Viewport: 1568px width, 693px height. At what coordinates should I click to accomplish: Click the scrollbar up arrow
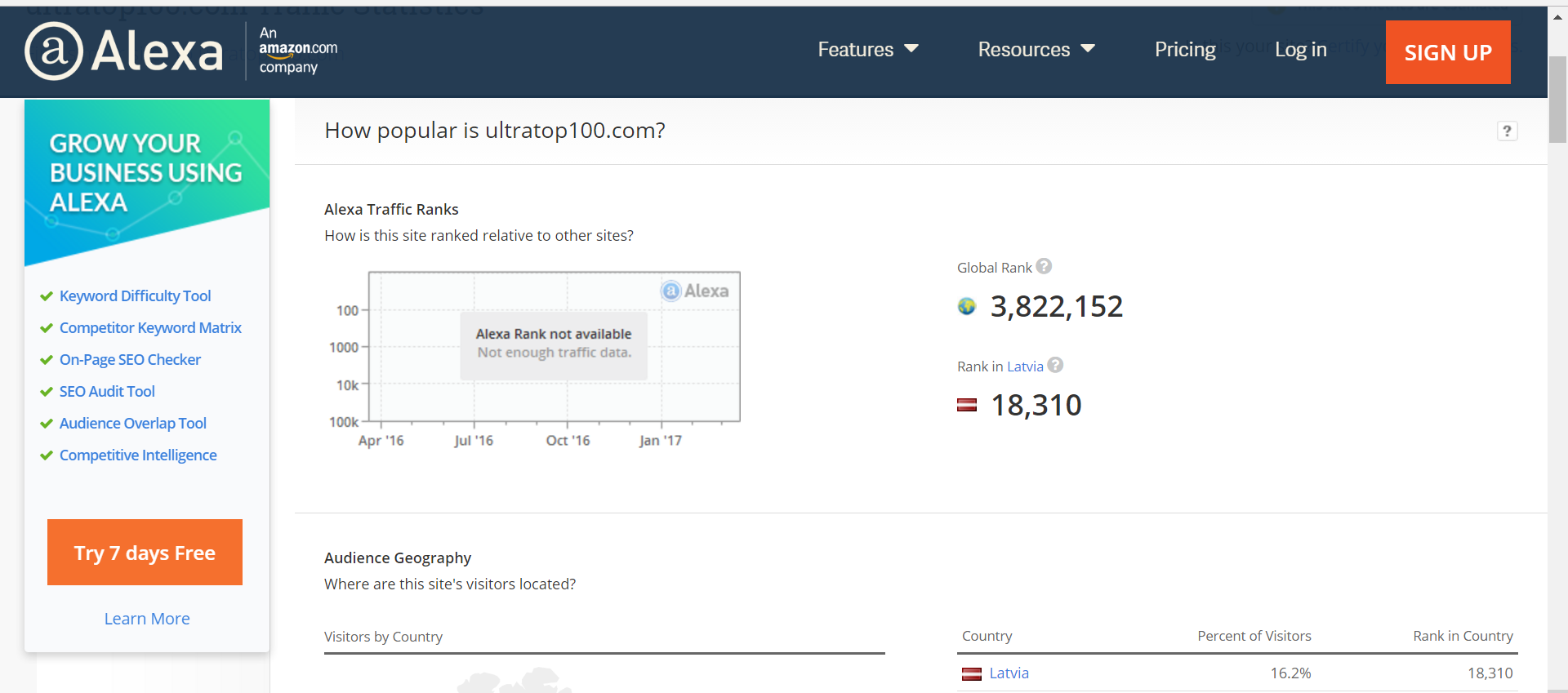point(1557,16)
